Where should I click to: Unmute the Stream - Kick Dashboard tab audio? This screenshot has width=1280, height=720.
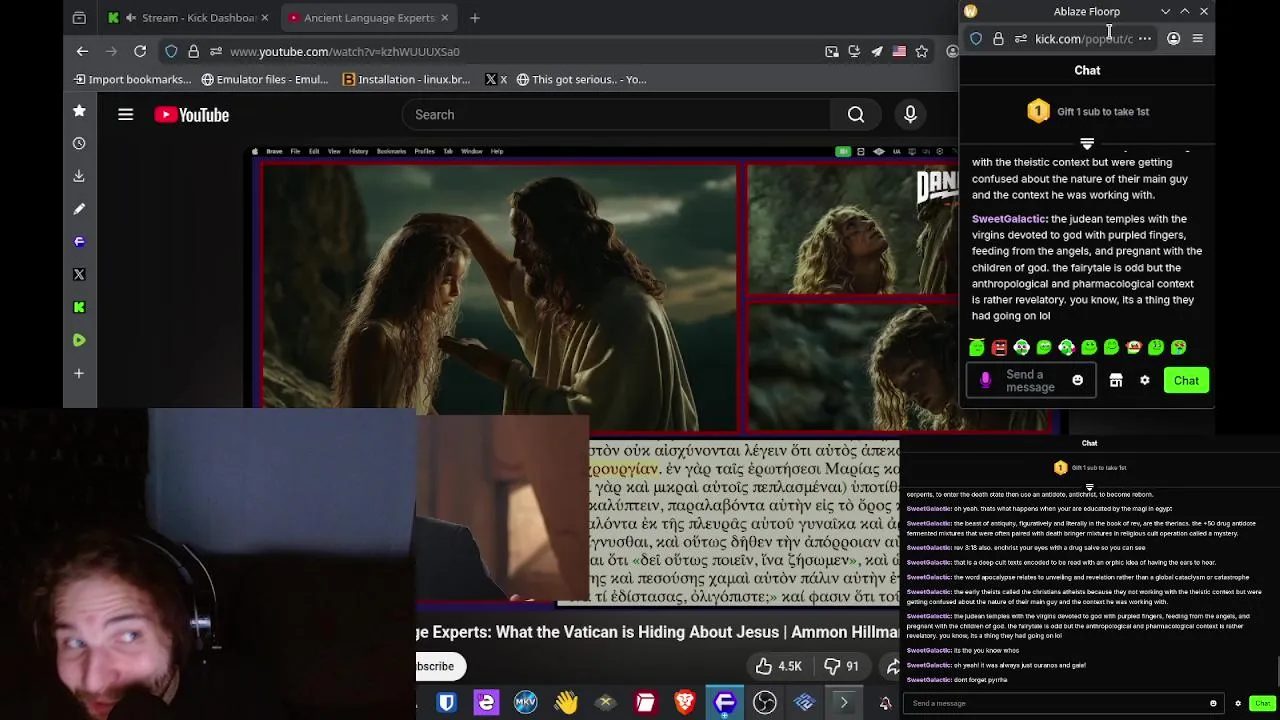pos(130,17)
